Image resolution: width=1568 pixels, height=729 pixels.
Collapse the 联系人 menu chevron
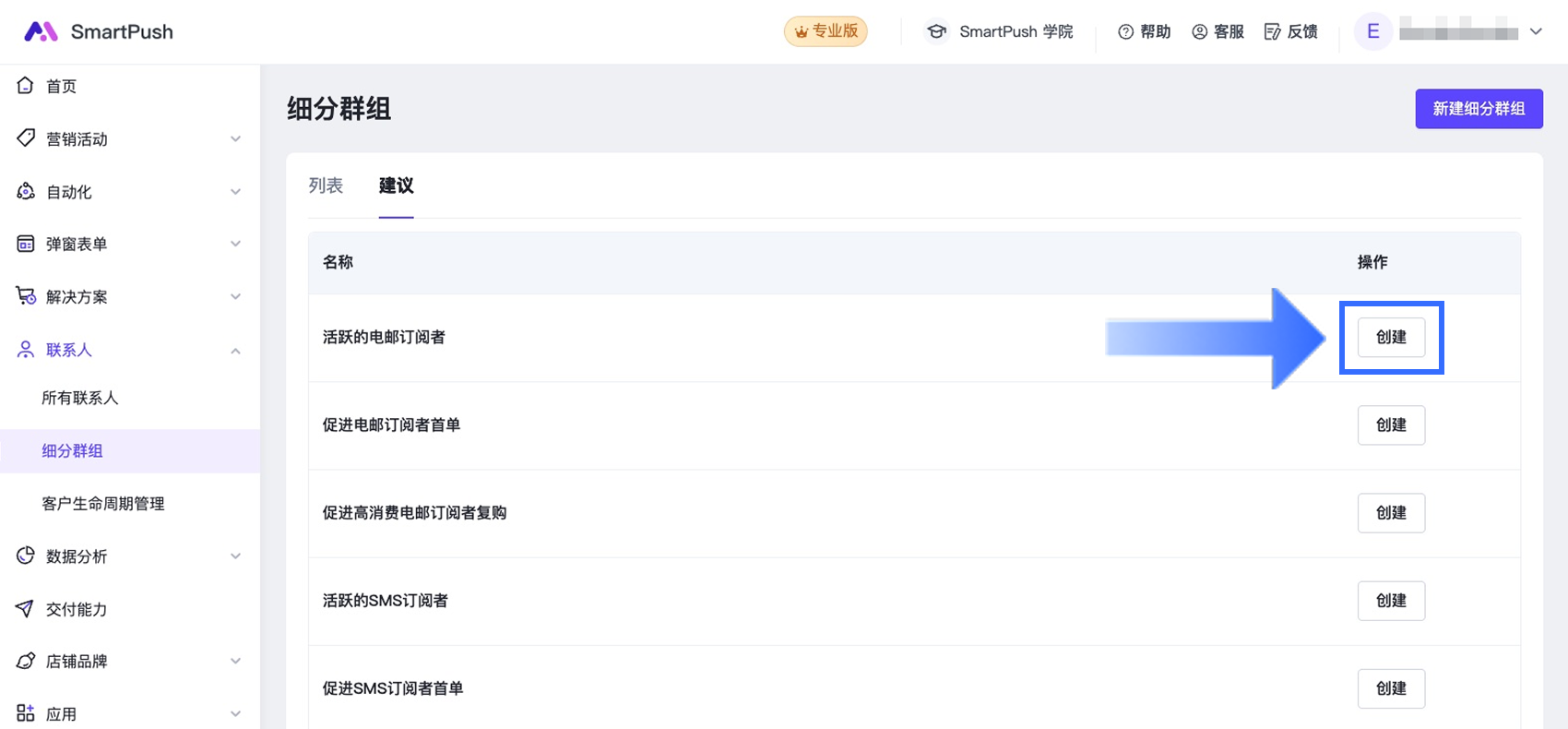[x=235, y=351]
